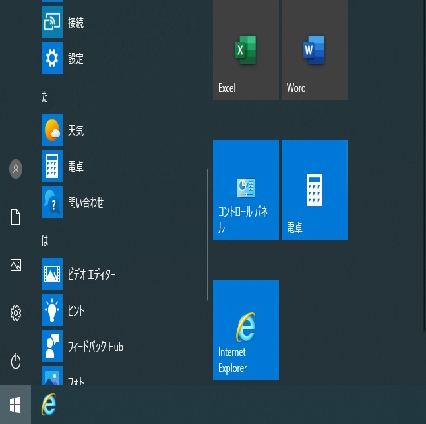Click the user account avatar

click(15, 169)
